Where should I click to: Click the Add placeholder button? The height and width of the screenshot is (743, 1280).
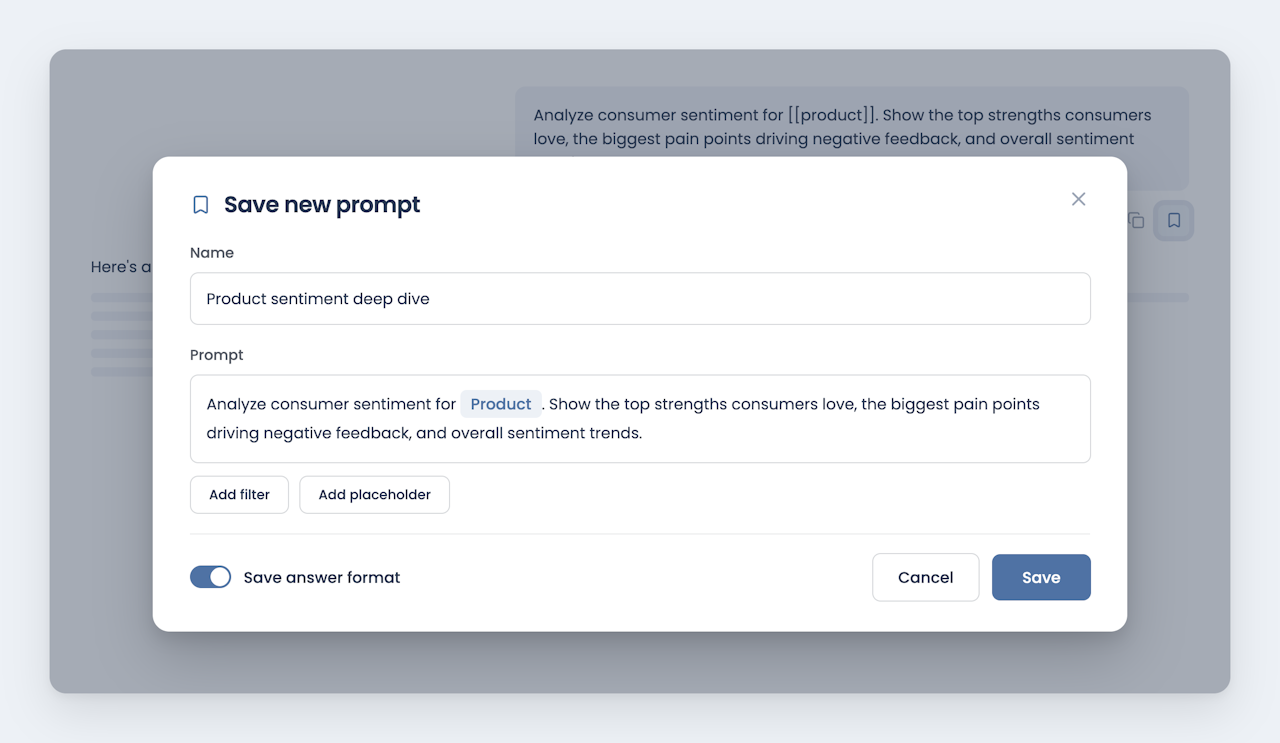[x=375, y=495]
